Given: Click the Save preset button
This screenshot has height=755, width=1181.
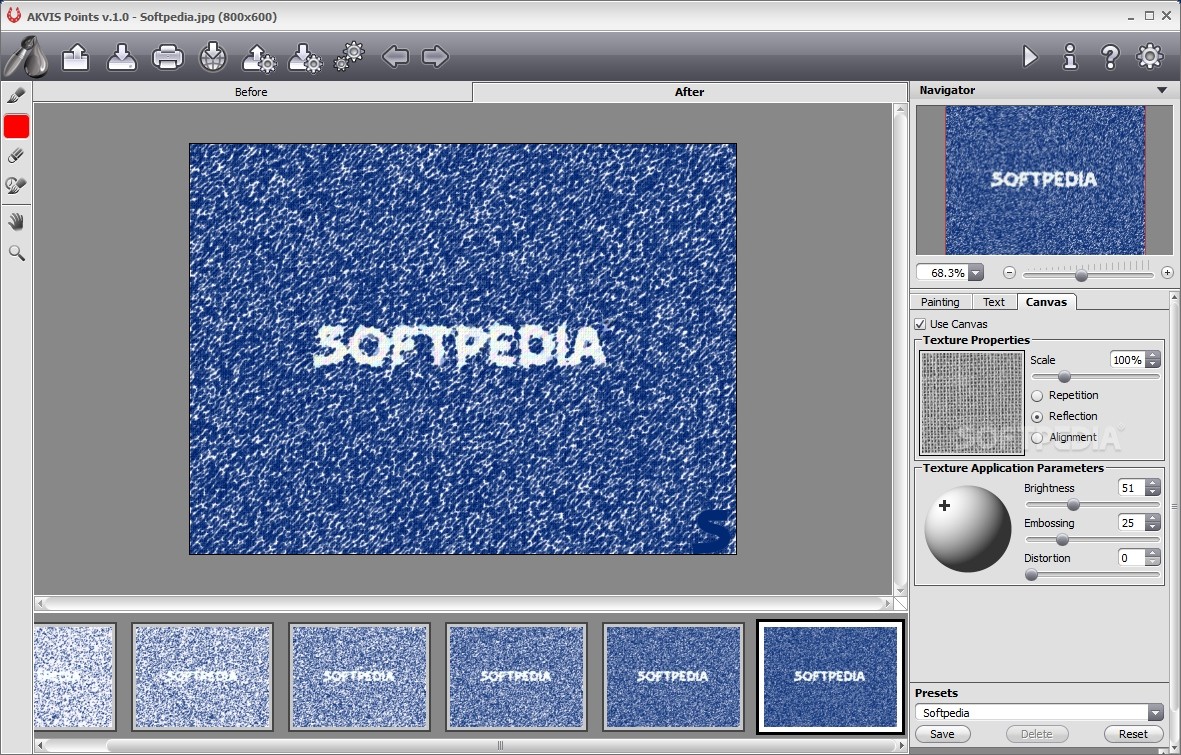Looking at the screenshot, I should point(942,734).
